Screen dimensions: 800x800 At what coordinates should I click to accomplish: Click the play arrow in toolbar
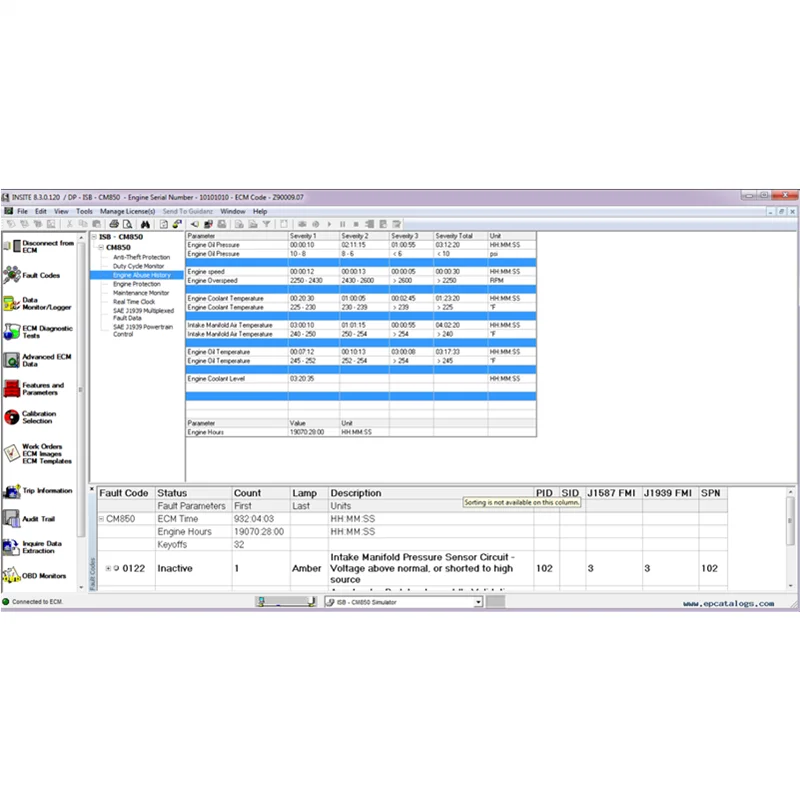click(329, 224)
